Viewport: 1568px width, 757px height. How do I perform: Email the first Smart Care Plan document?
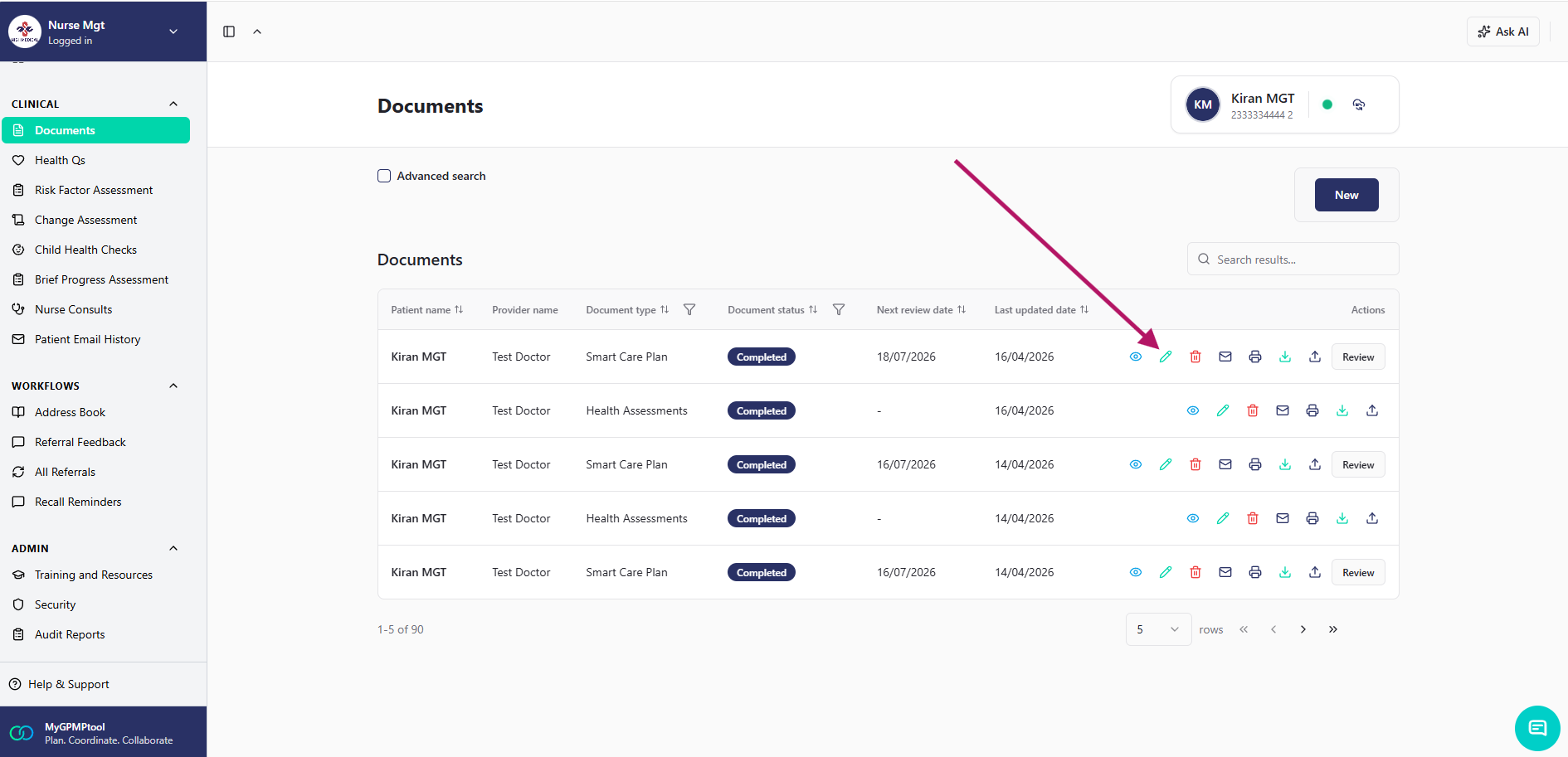tap(1225, 357)
